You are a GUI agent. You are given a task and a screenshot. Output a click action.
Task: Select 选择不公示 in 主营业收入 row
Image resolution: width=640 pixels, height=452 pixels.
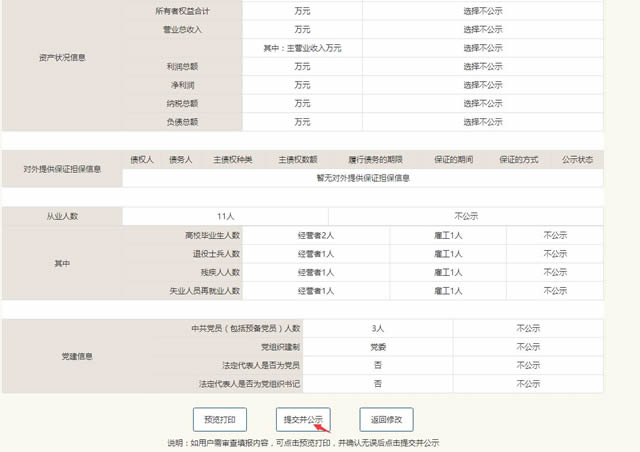click(483, 48)
